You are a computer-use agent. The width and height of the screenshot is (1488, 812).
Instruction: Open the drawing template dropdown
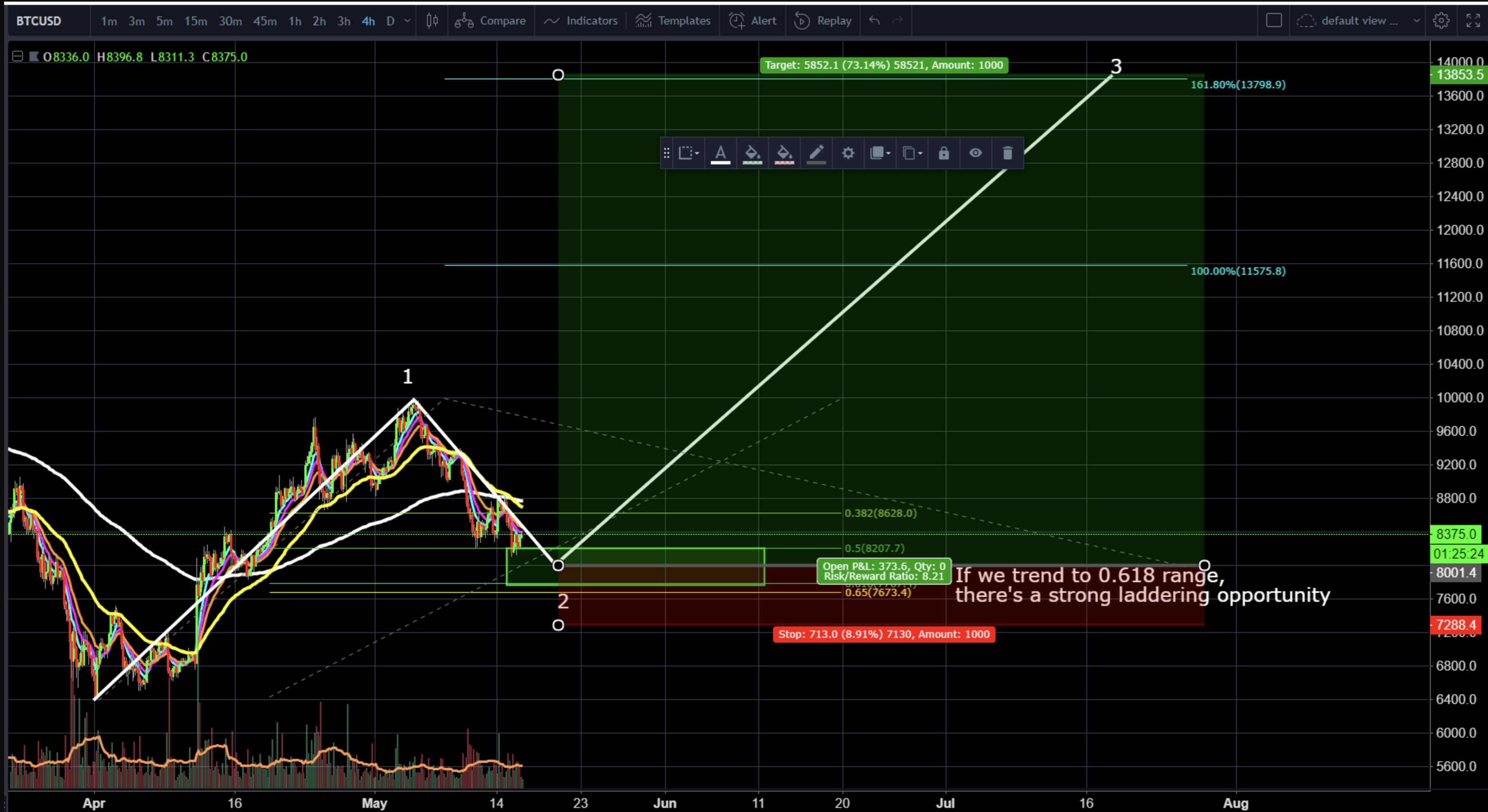(688, 153)
